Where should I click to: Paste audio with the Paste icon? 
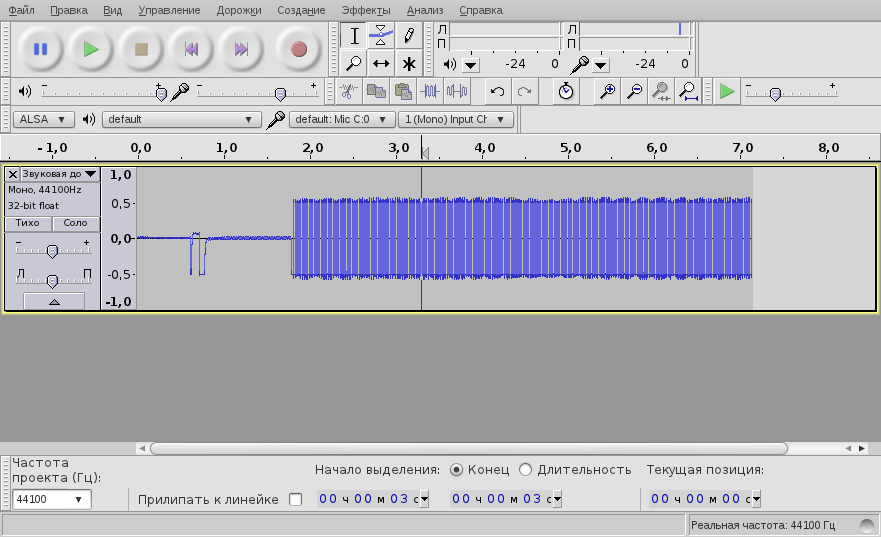pos(403,91)
